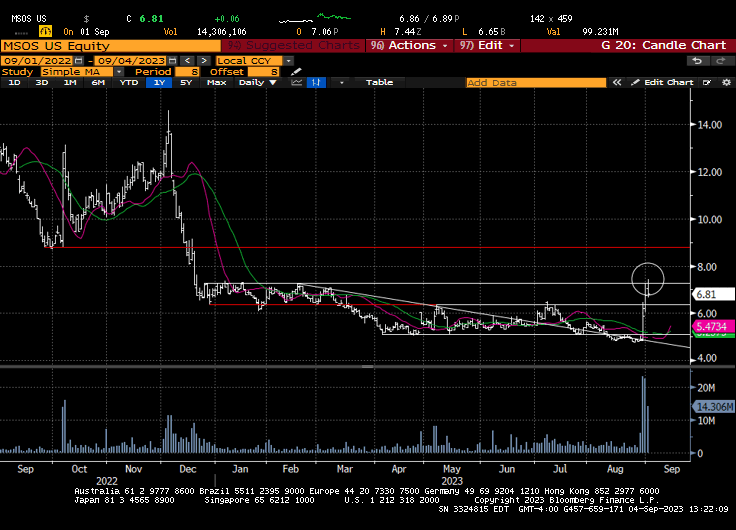
Task: Click the size 142 x 459 quote
Action: [x=551, y=19]
